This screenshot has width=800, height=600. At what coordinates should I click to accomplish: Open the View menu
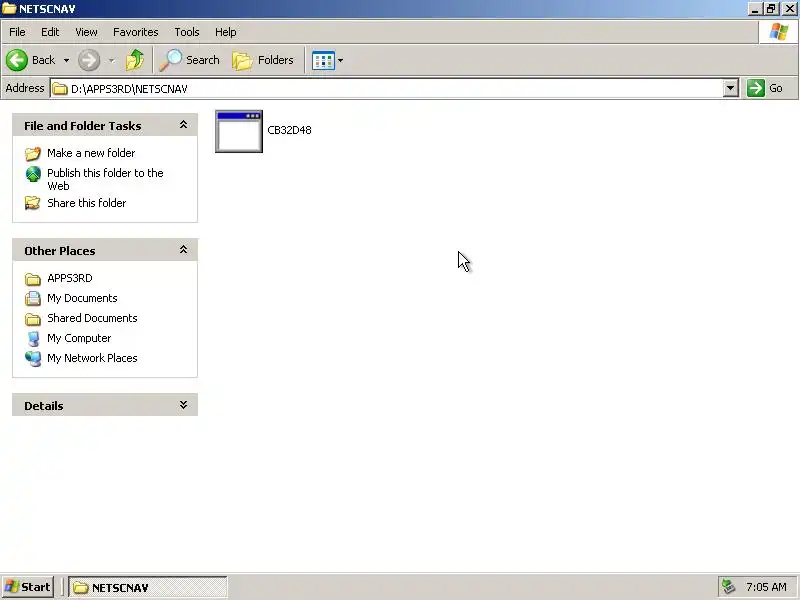[86, 32]
